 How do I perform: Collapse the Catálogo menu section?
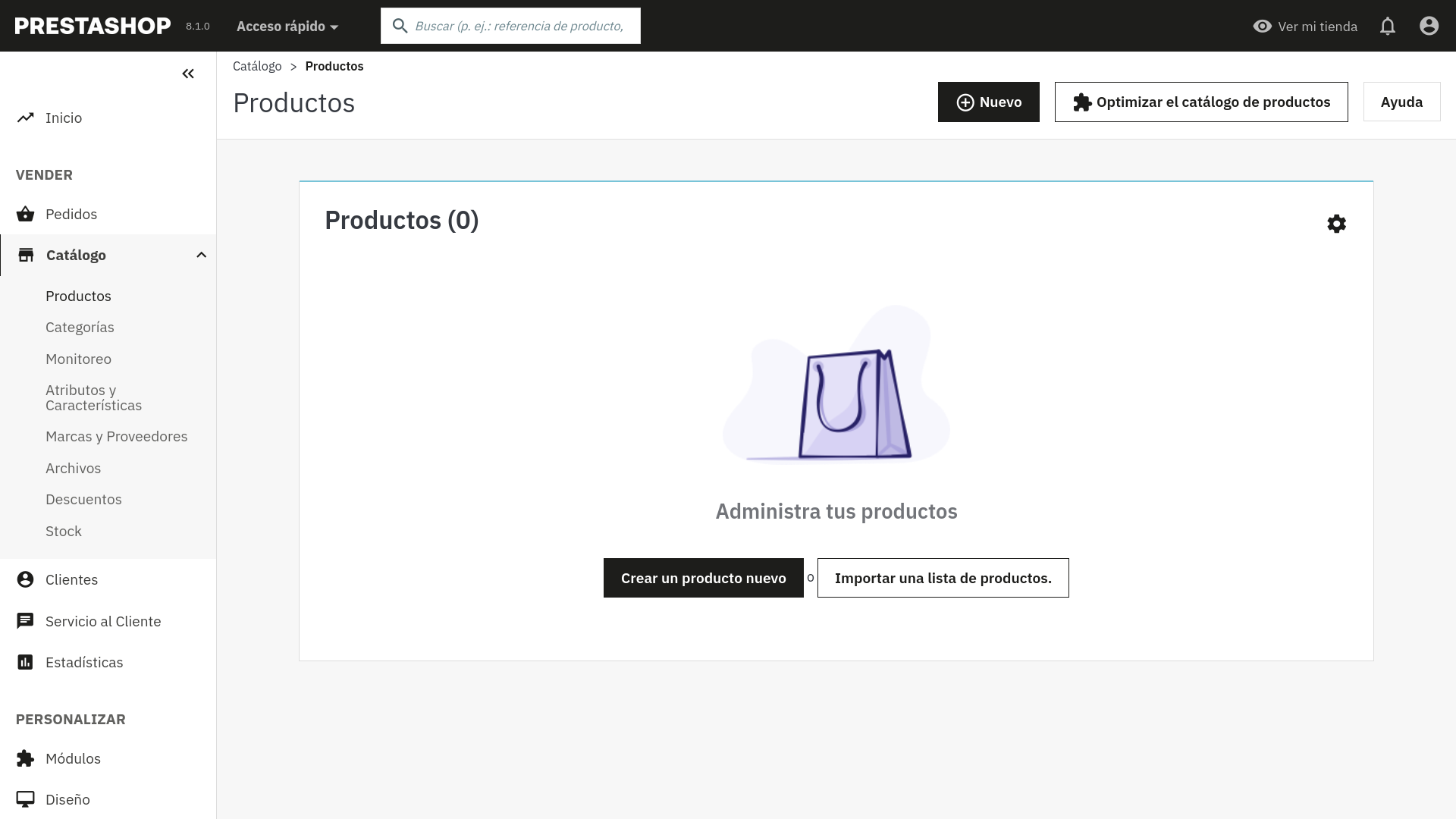[x=201, y=255]
